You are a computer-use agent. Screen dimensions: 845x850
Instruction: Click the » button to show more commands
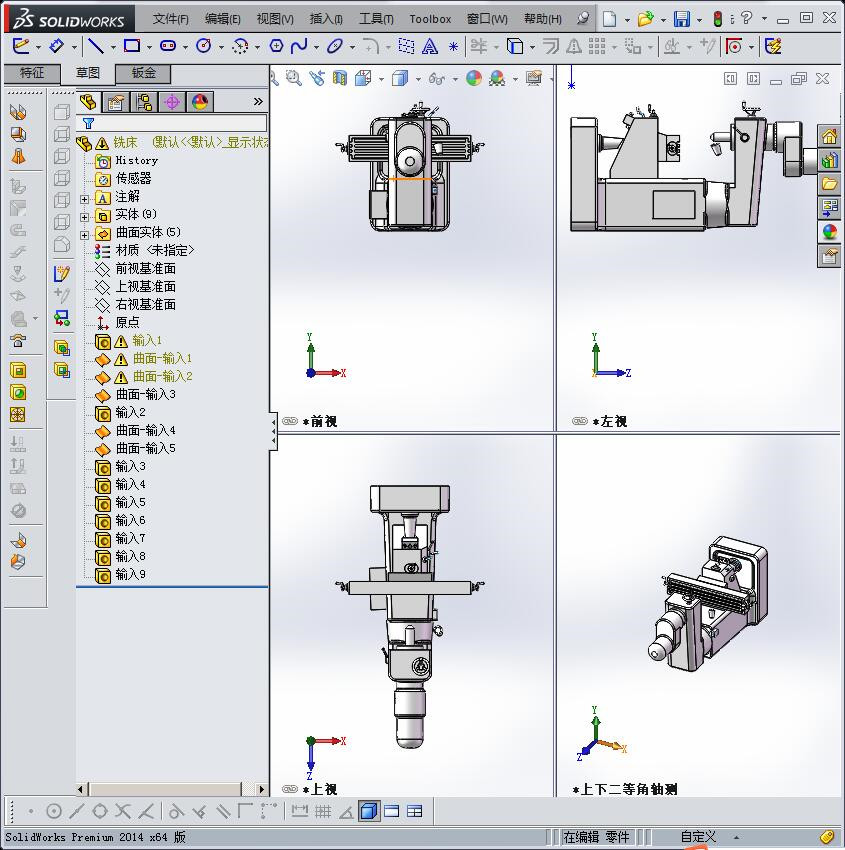coord(258,100)
